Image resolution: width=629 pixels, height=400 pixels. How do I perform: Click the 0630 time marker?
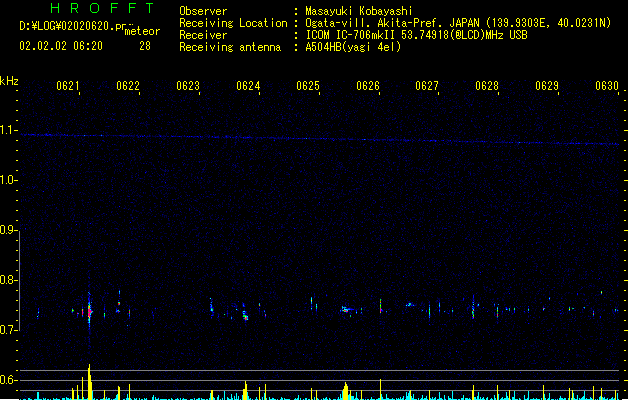point(607,86)
